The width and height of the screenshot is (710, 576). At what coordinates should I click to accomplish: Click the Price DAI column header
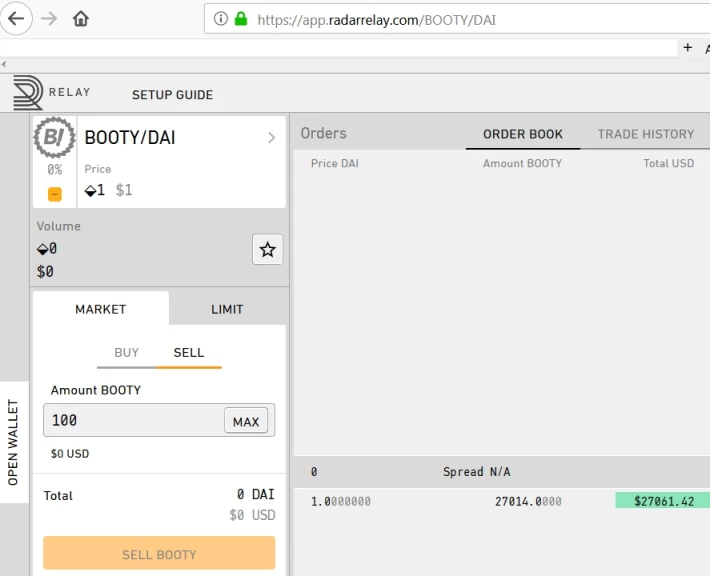(335, 163)
